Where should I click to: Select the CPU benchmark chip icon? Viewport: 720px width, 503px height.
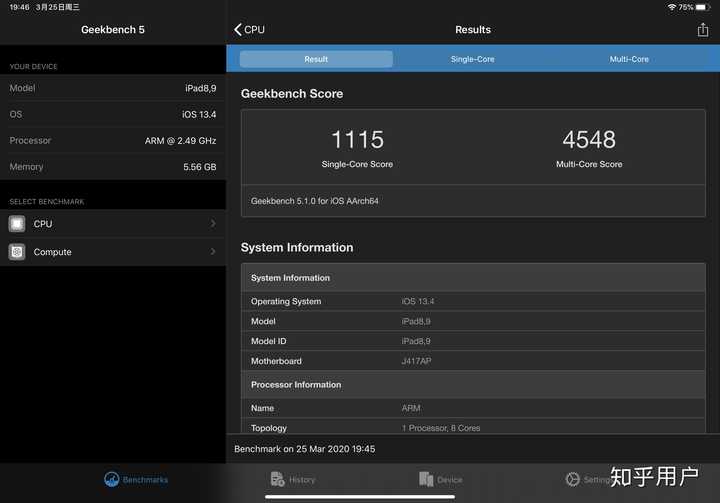17,224
